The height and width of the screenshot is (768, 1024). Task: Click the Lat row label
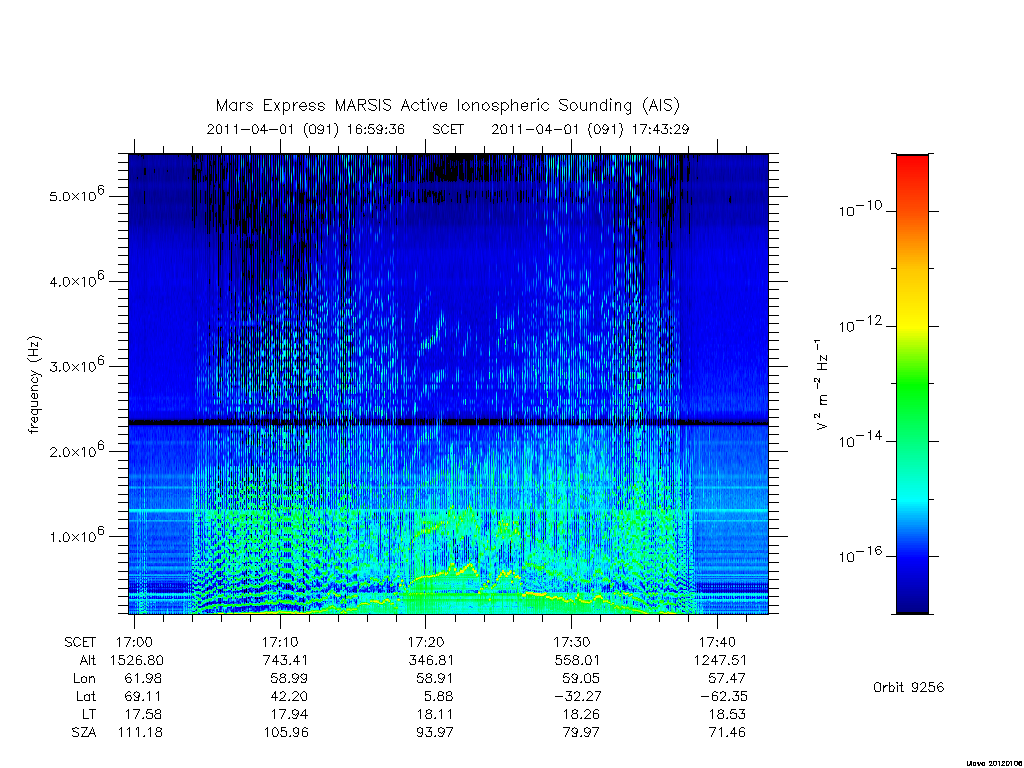point(86,696)
